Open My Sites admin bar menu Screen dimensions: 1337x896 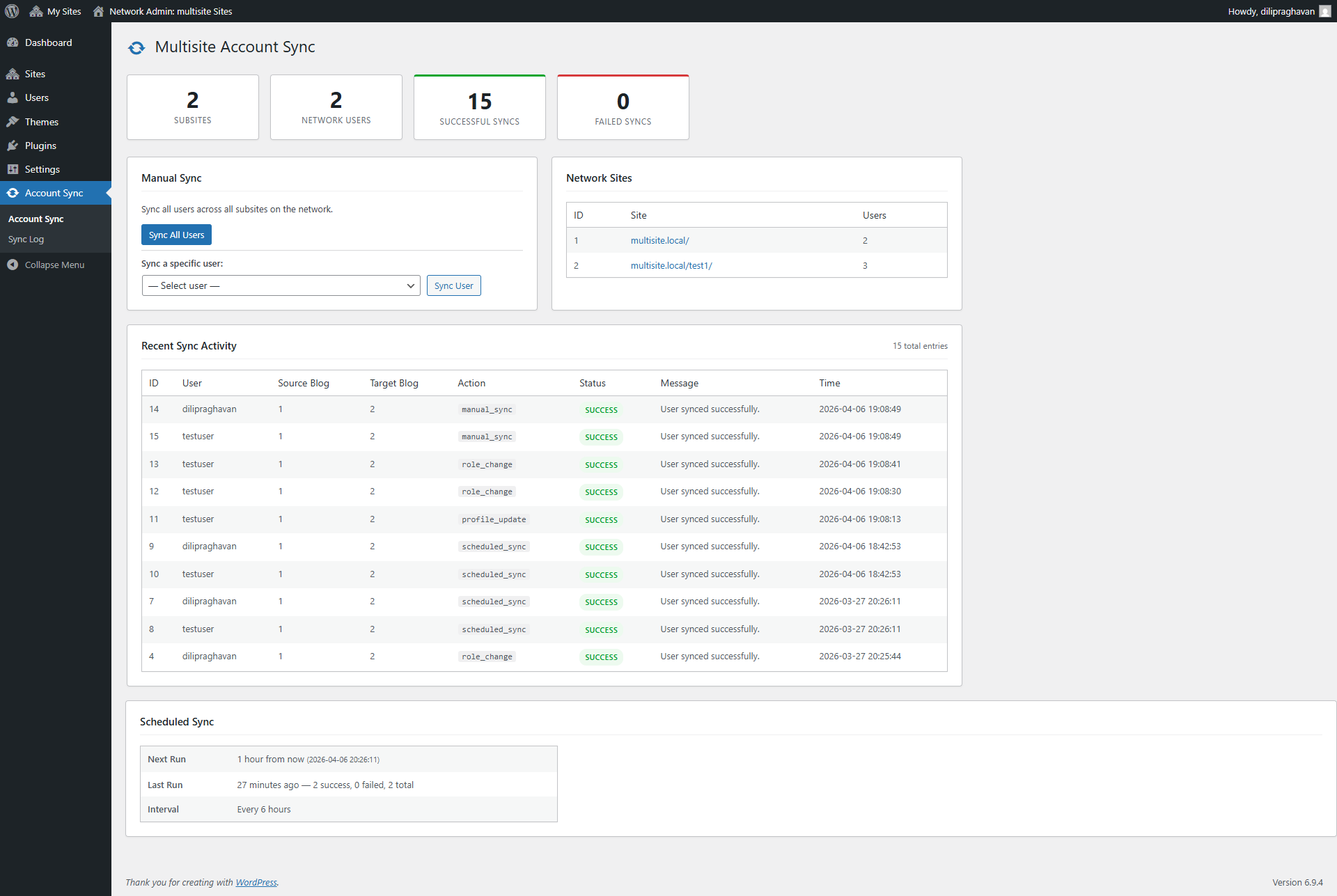coord(56,11)
